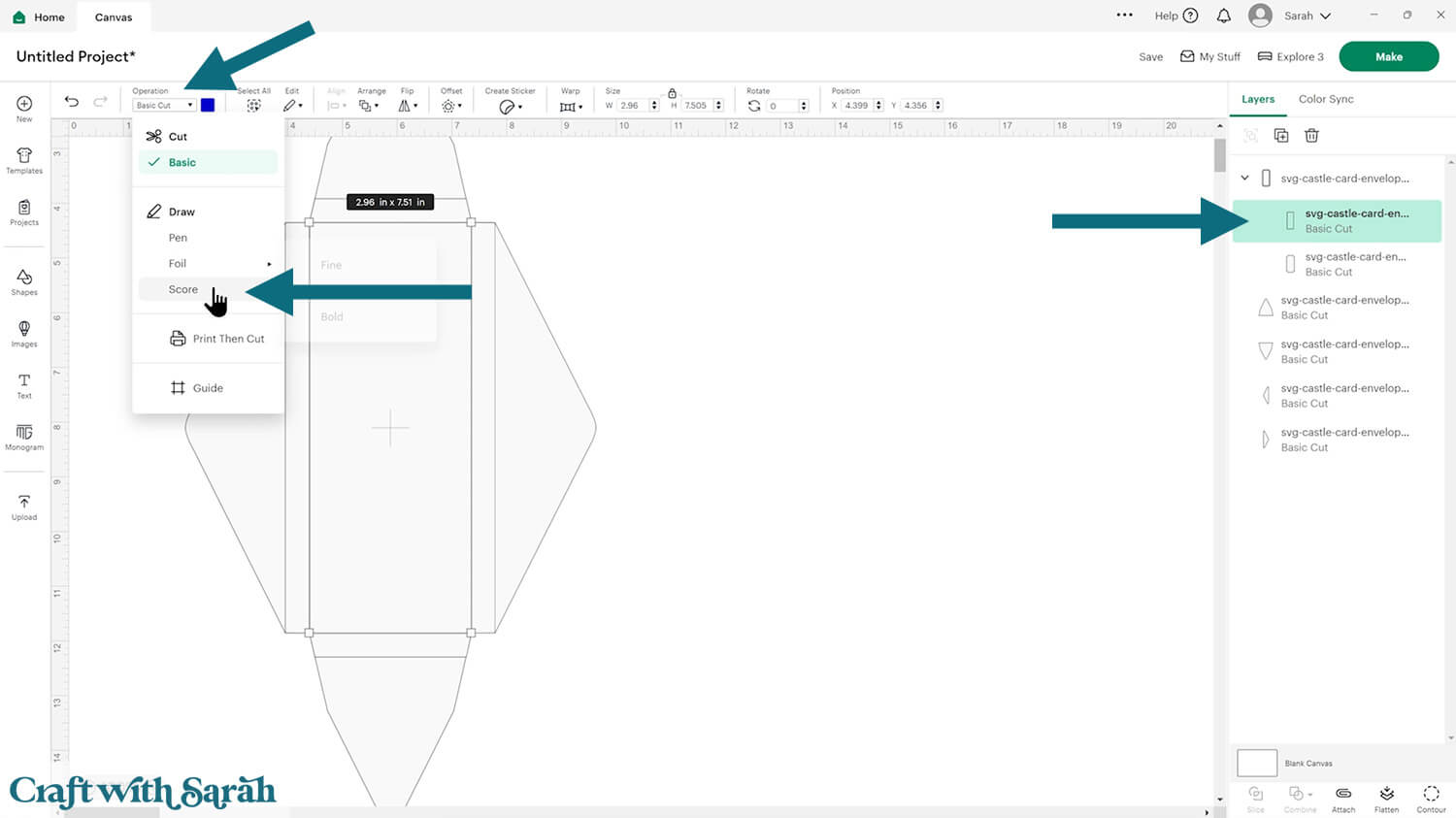The height and width of the screenshot is (818, 1456).
Task: Open the Offset dropdown
Action: [x=451, y=106]
